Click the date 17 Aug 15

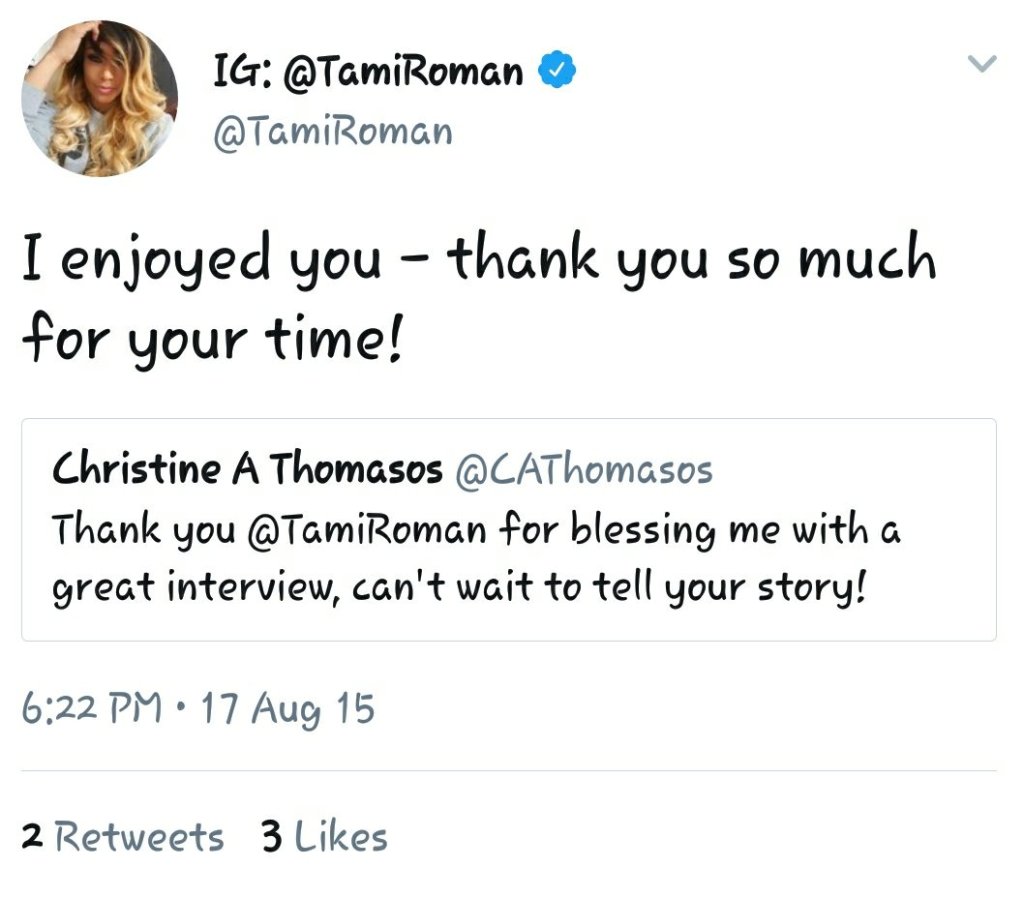pyautogui.click(x=288, y=710)
